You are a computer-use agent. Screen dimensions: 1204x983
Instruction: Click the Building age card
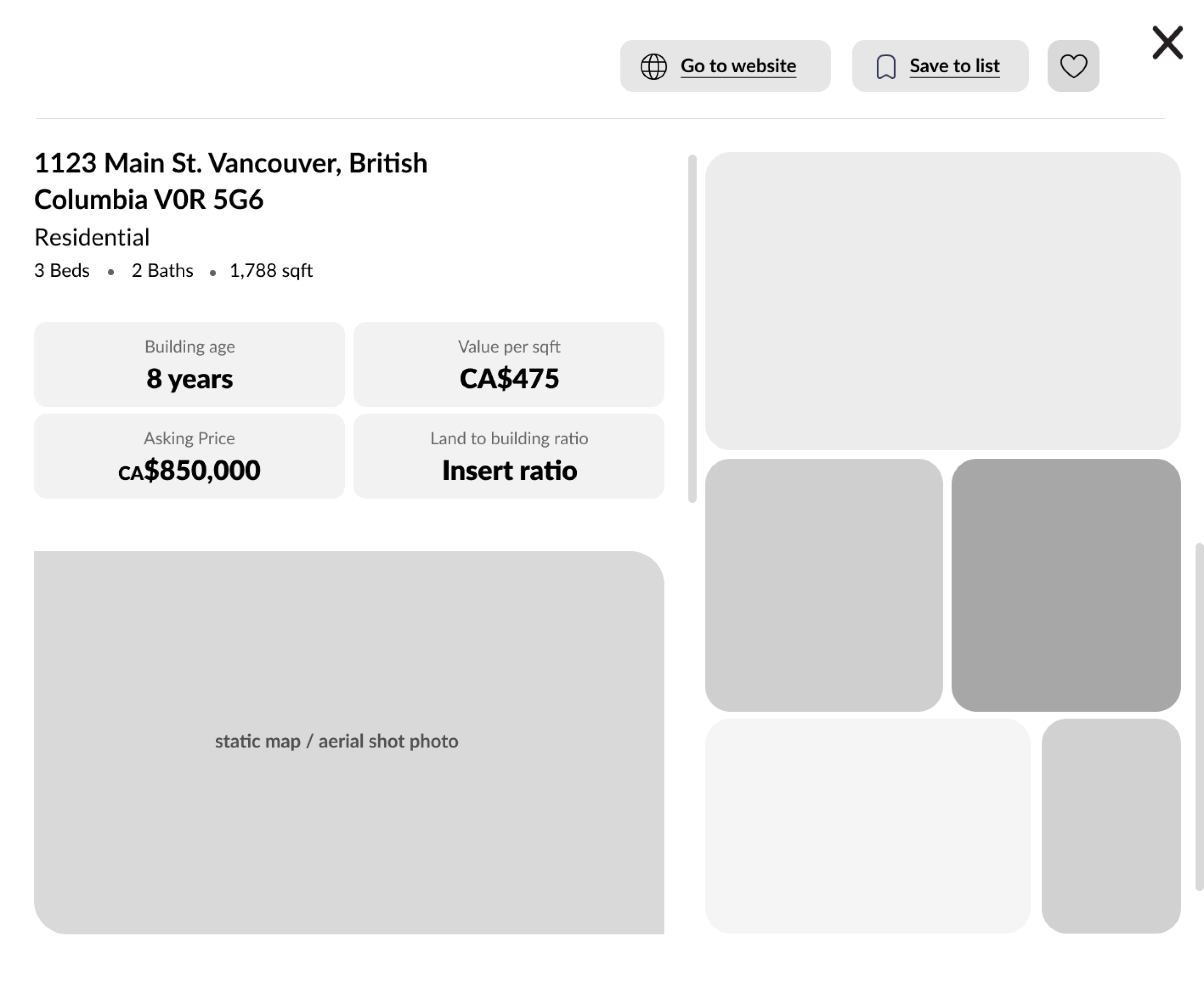(189, 364)
